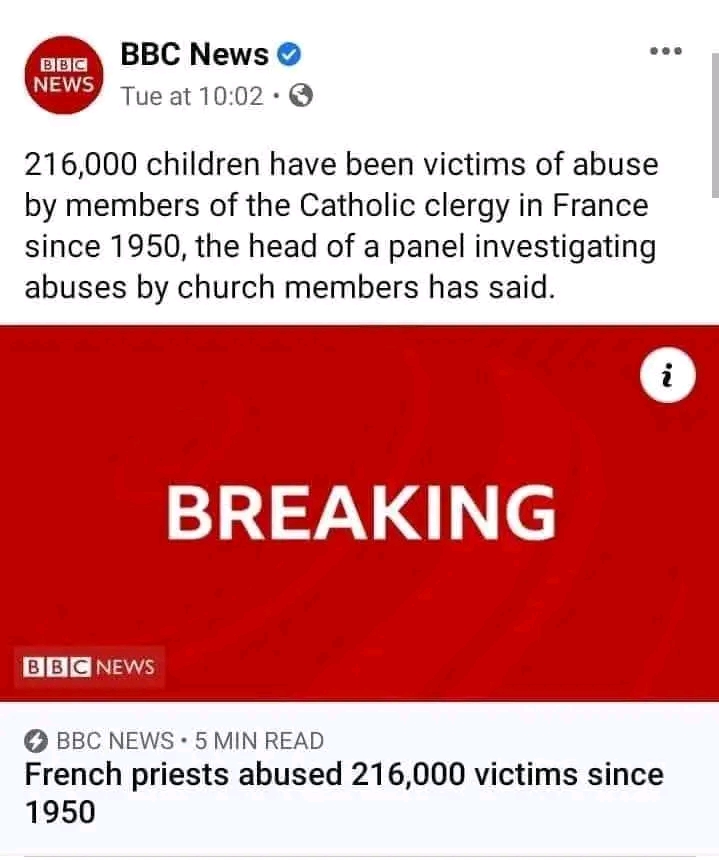Screen dimensions: 719x863
Task: Open the BBC News page name link
Action: (194, 54)
